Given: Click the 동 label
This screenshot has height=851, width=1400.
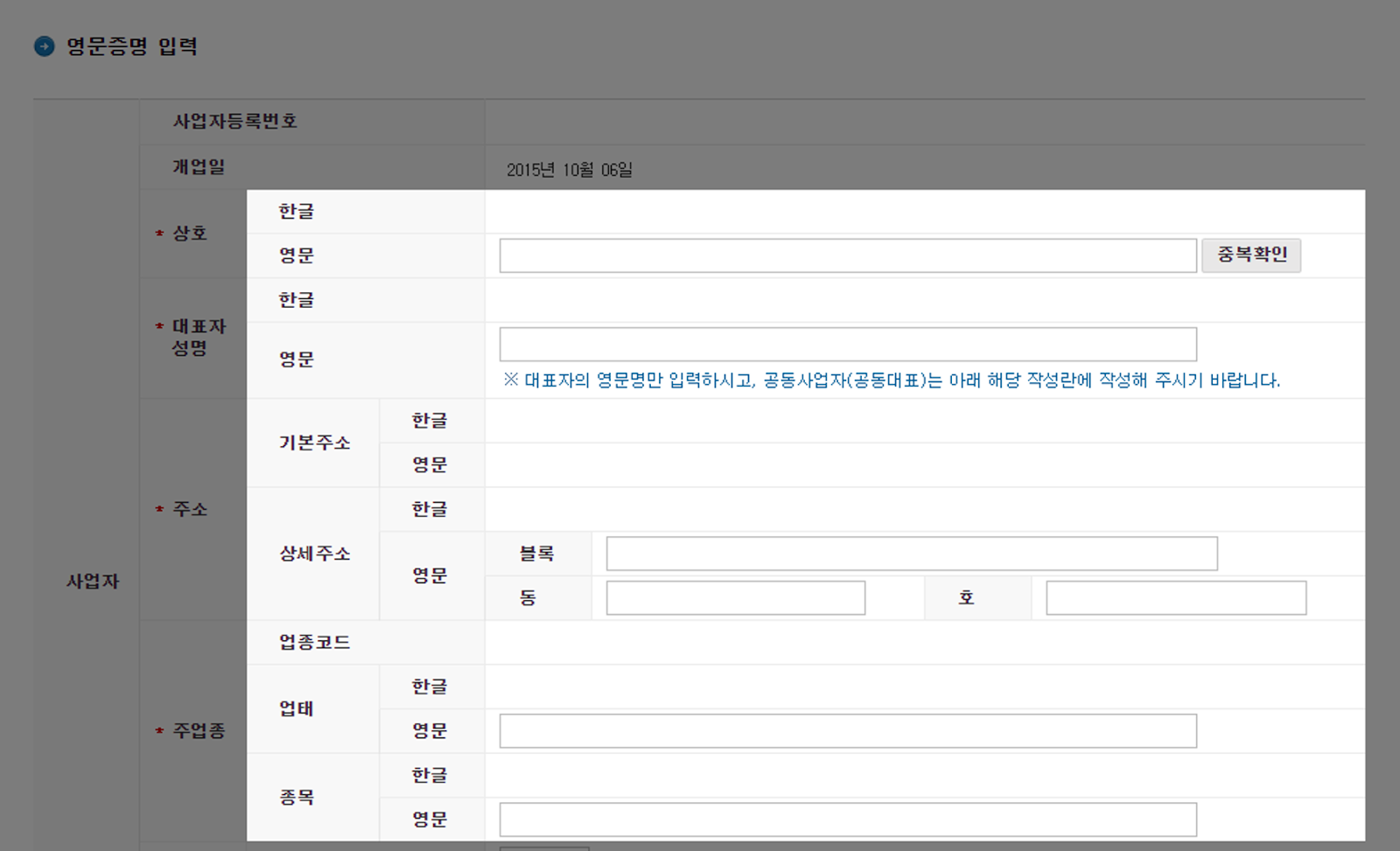Looking at the screenshot, I should coord(528,598).
